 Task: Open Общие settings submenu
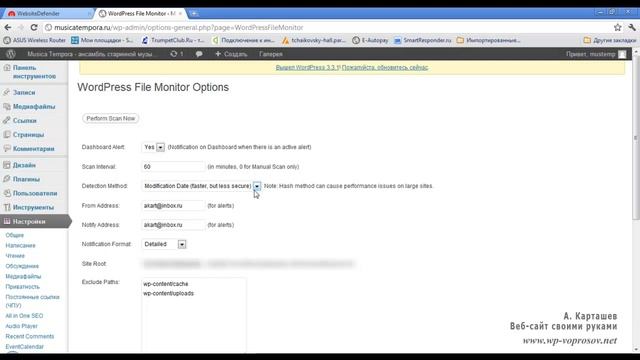click(x=15, y=235)
